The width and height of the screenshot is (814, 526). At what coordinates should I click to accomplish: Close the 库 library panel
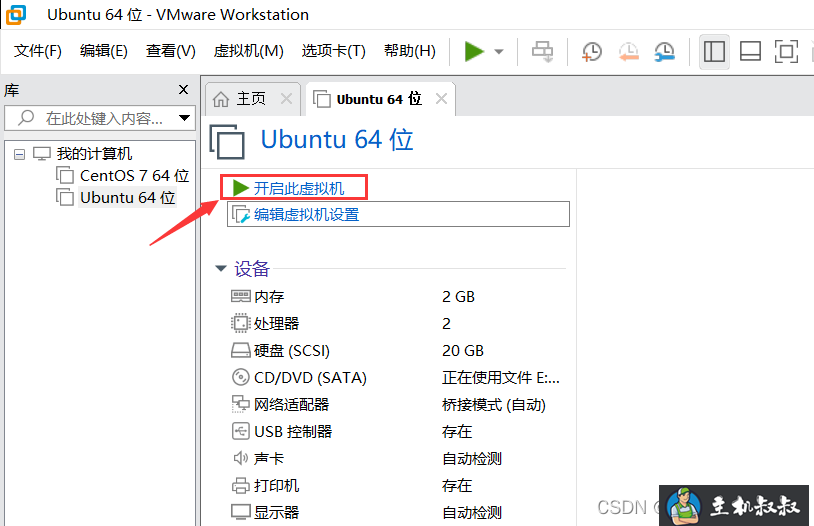[x=183, y=90]
